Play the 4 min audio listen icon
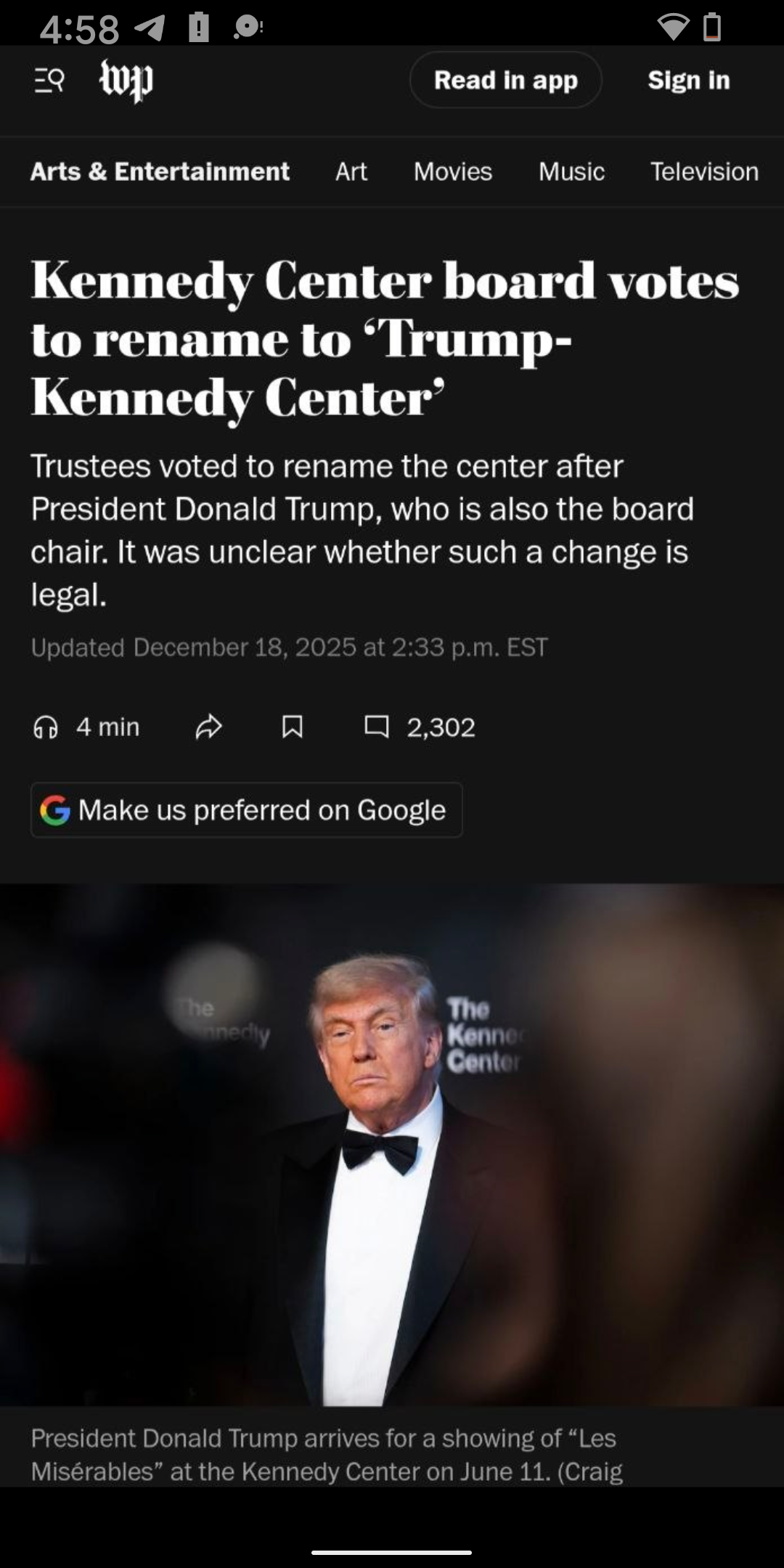Image resolution: width=784 pixels, height=1568 pixels. point(46,727)
